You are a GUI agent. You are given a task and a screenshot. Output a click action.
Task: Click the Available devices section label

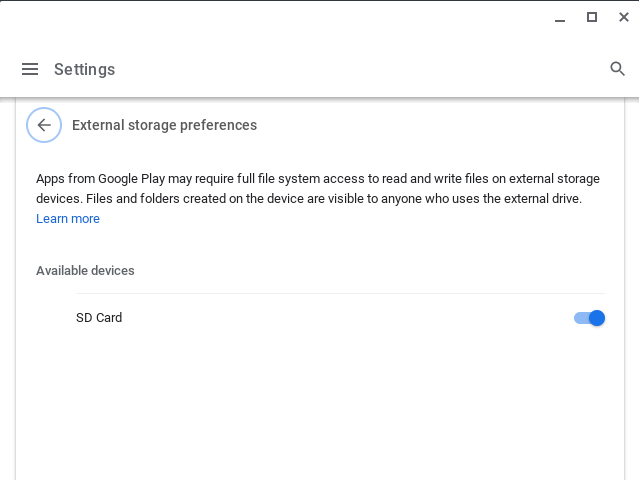click(85, 270)
